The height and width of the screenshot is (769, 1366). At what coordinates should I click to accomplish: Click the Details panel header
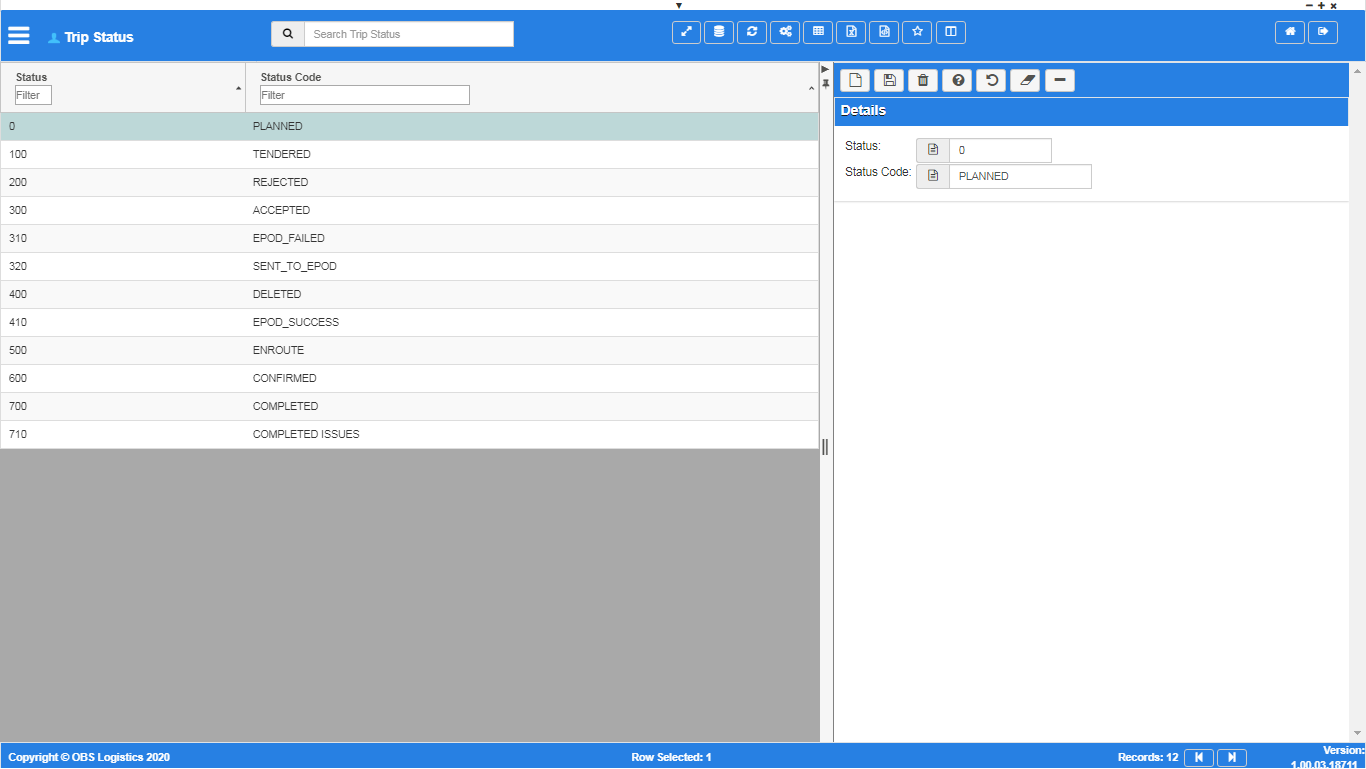coord(1092,111)
